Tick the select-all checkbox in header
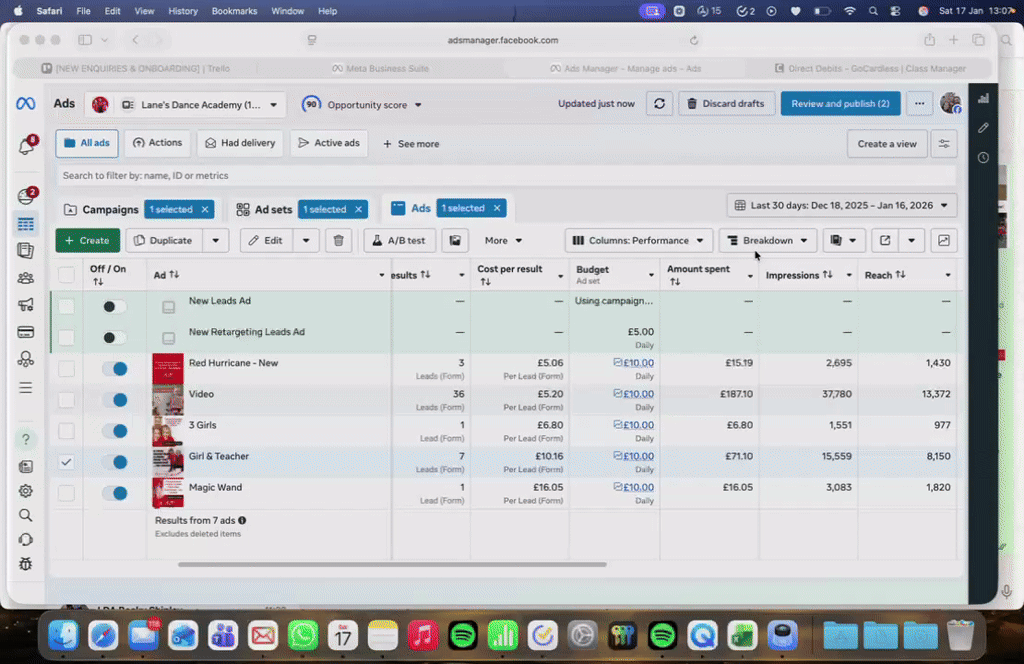1024x664 pixels. 66,275
